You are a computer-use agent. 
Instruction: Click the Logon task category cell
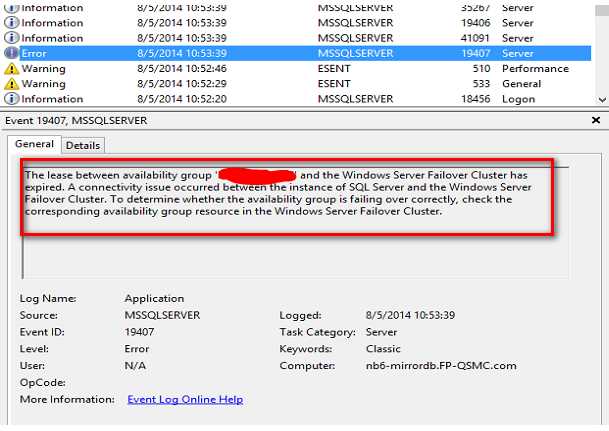[519, 99]
